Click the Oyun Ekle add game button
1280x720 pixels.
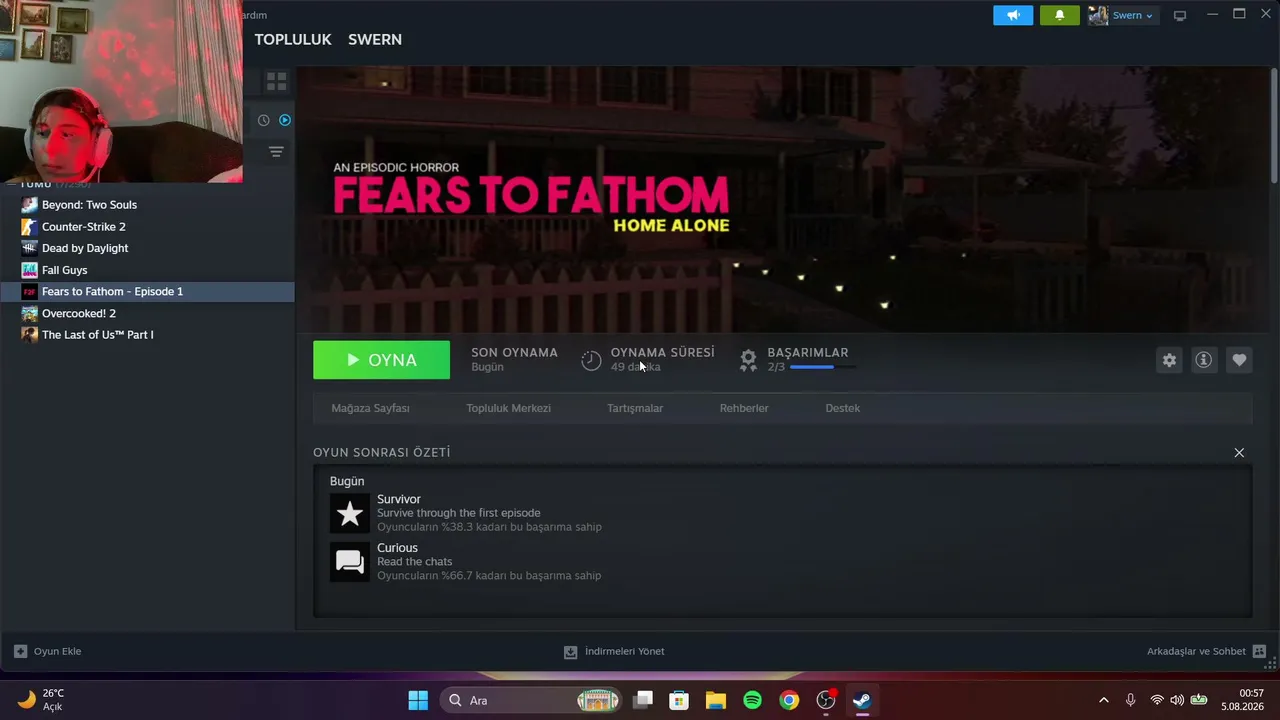pos(48,651)
